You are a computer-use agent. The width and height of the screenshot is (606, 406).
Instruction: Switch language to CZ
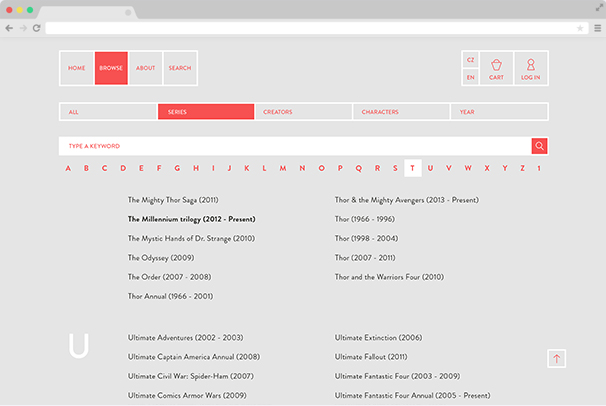point(470,60)
